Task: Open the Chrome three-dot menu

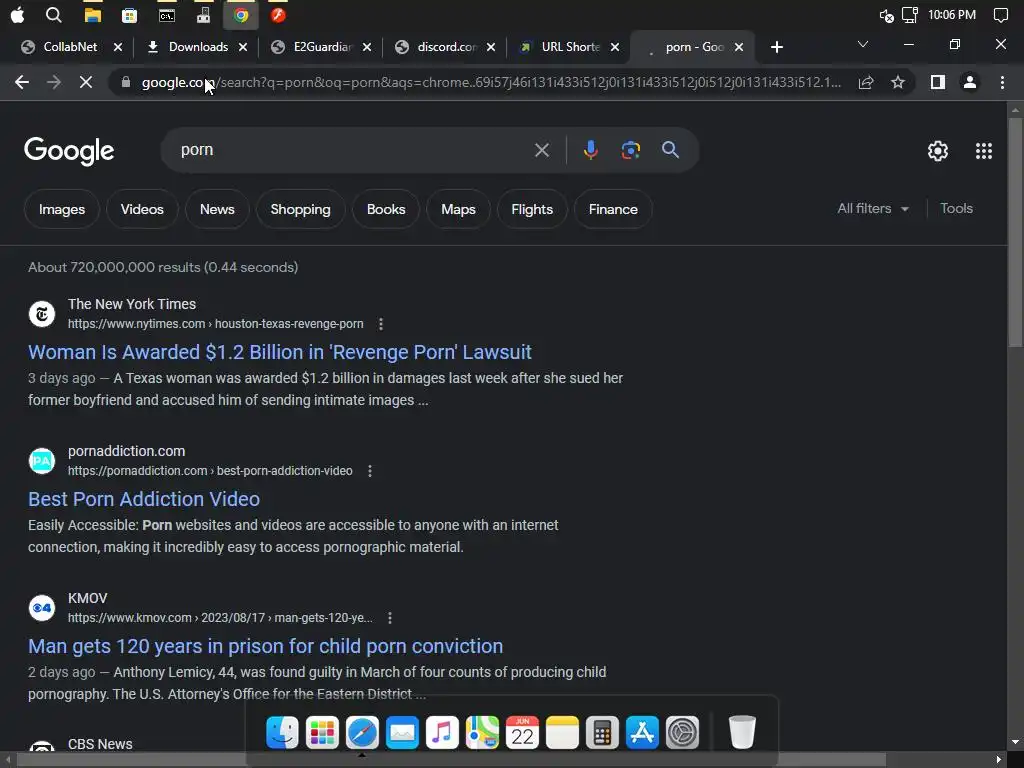Action: tap(1002, 82)
